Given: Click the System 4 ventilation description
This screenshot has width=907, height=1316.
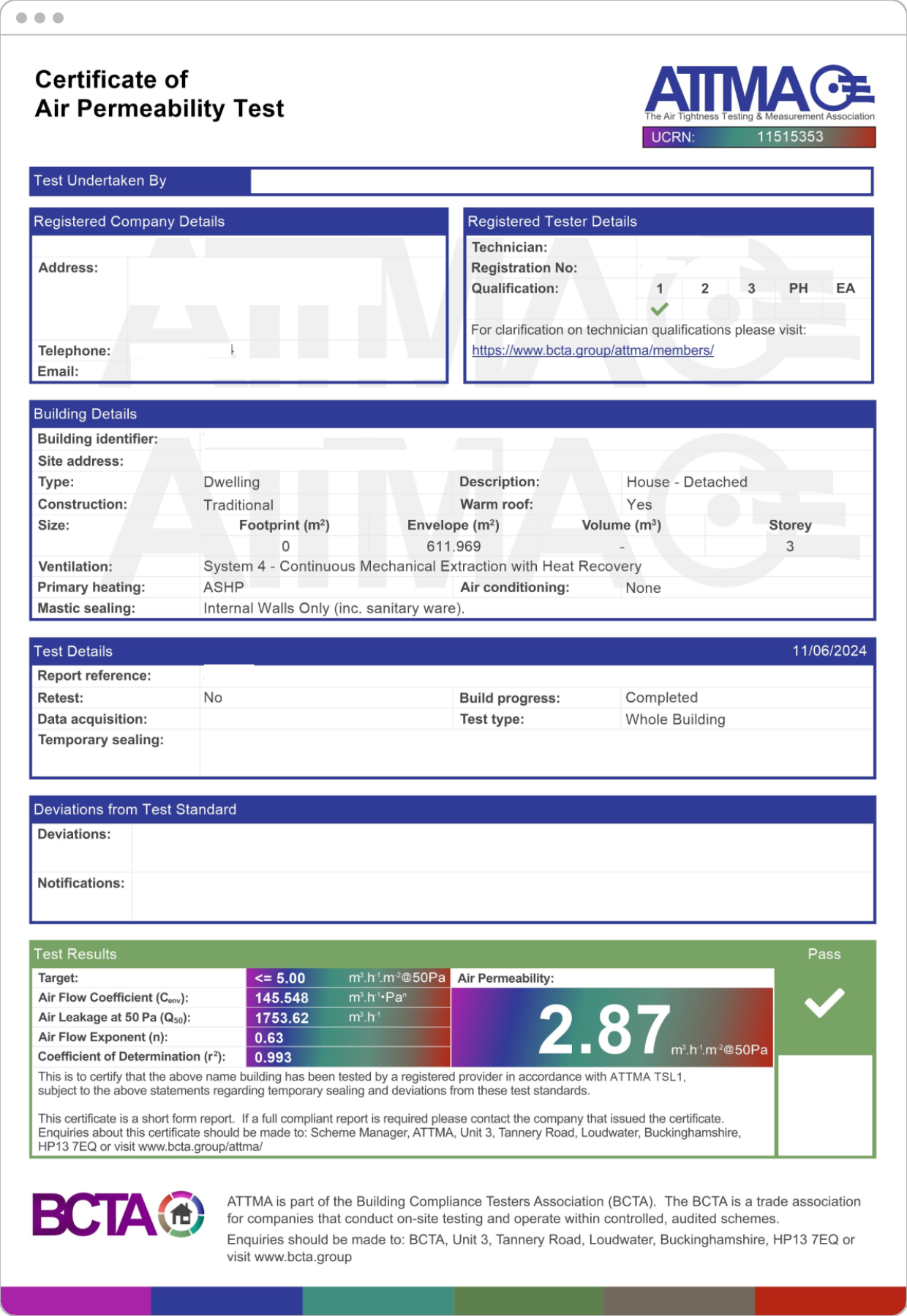Looking at the screenshot, I should pyautogui.click(x=422, y=566).
